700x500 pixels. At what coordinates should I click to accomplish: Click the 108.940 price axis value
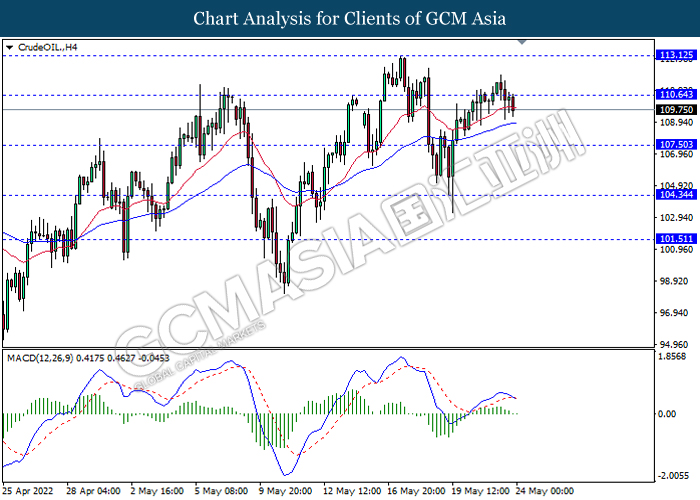click(x=676, y=122)
